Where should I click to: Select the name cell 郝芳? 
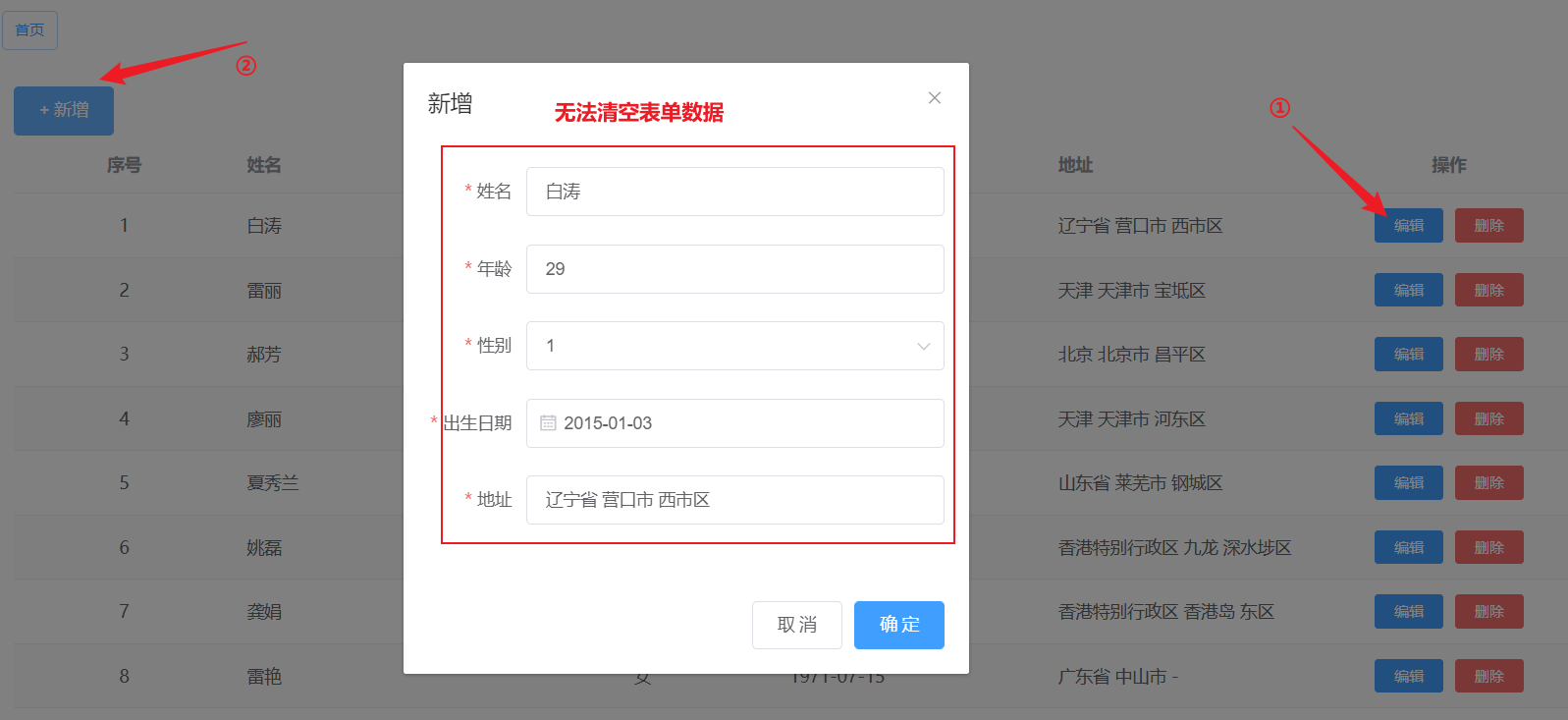[x=264, y=355]
